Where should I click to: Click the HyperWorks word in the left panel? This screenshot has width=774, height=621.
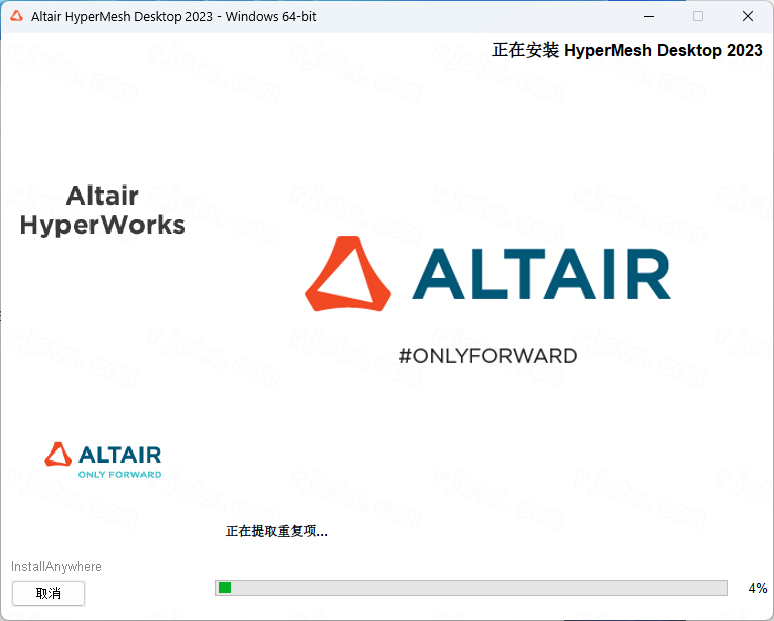point(102,225)
